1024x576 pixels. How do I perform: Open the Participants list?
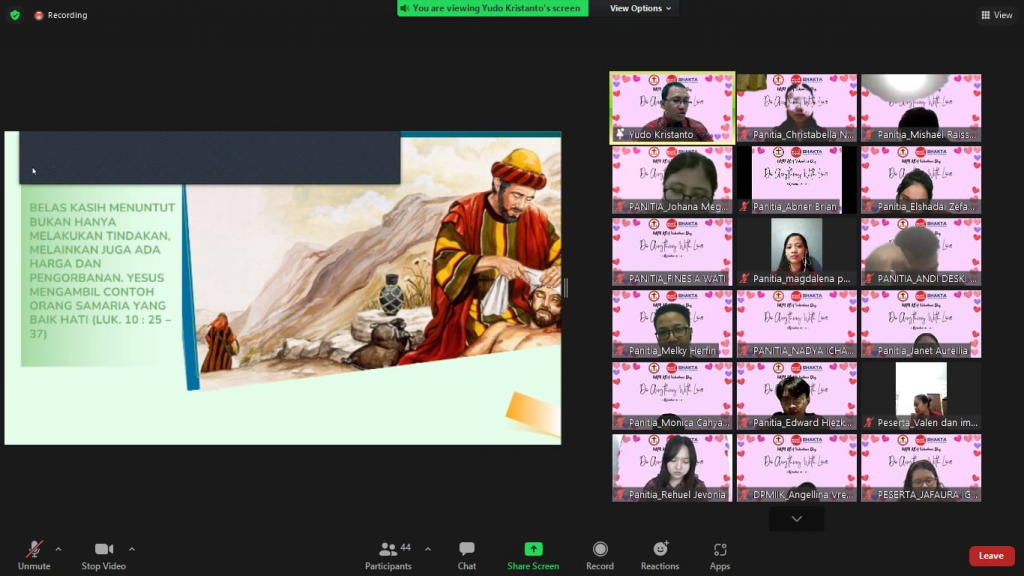[x=388, y=549]
